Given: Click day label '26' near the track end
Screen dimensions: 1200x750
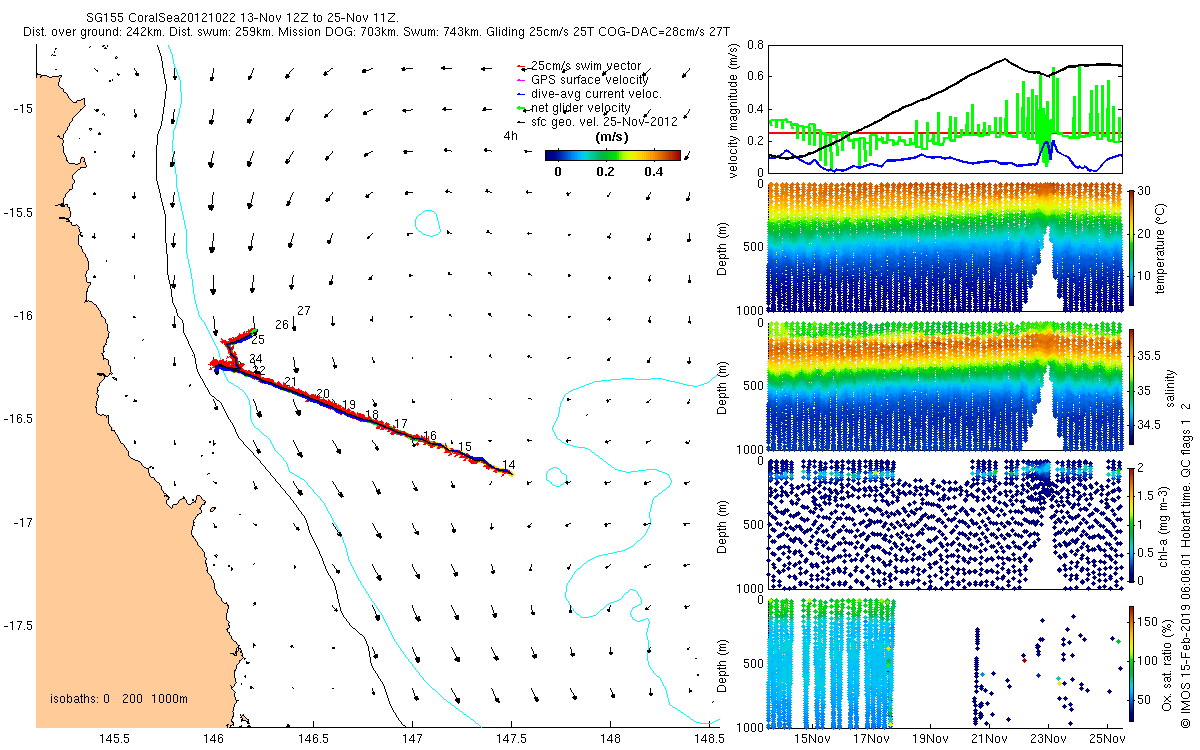Looking at the screenshot, I should pos(282,325).
